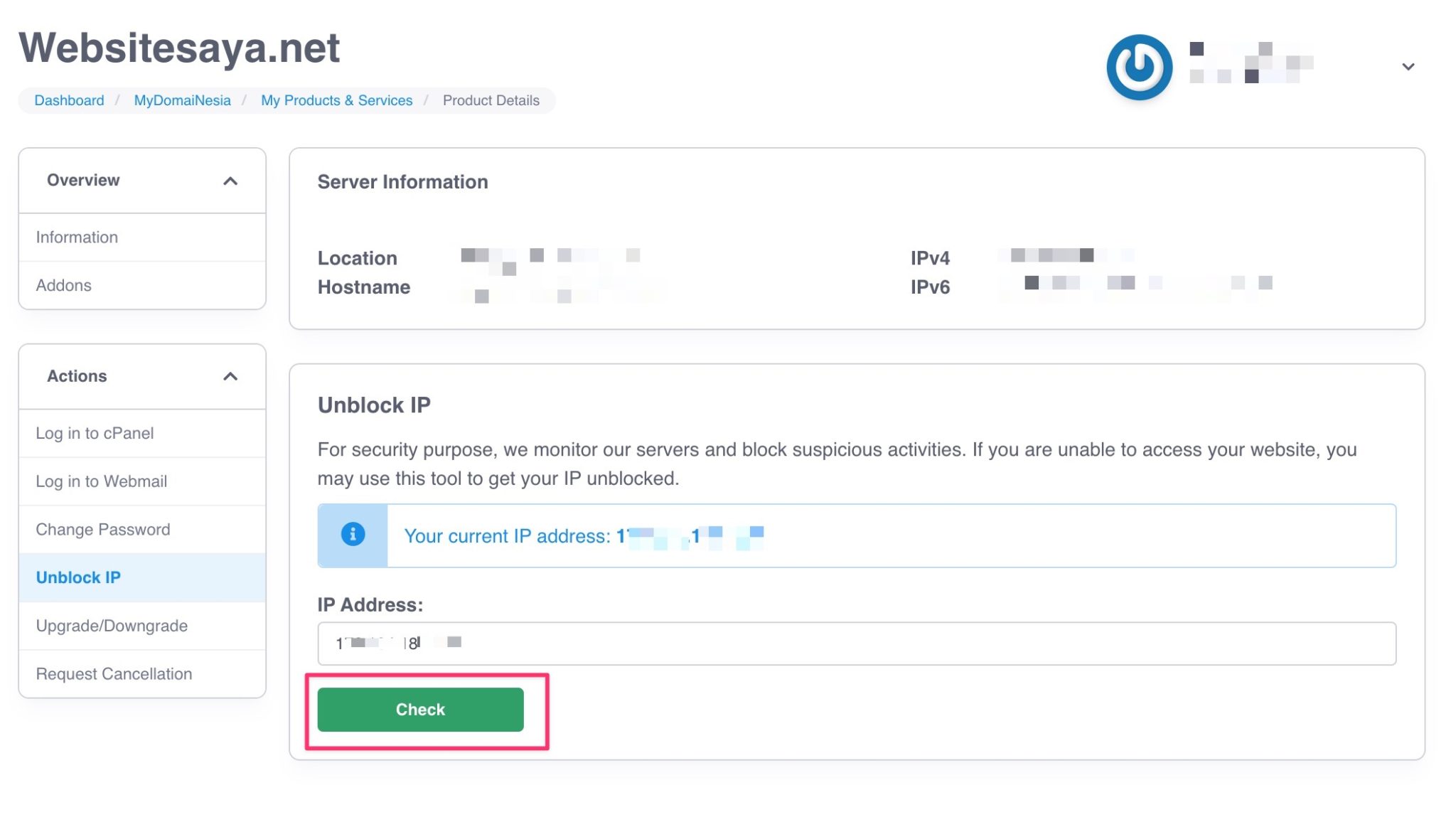Click the blue power avatar icon
Screen dimensions: 1456x817
1139,67
